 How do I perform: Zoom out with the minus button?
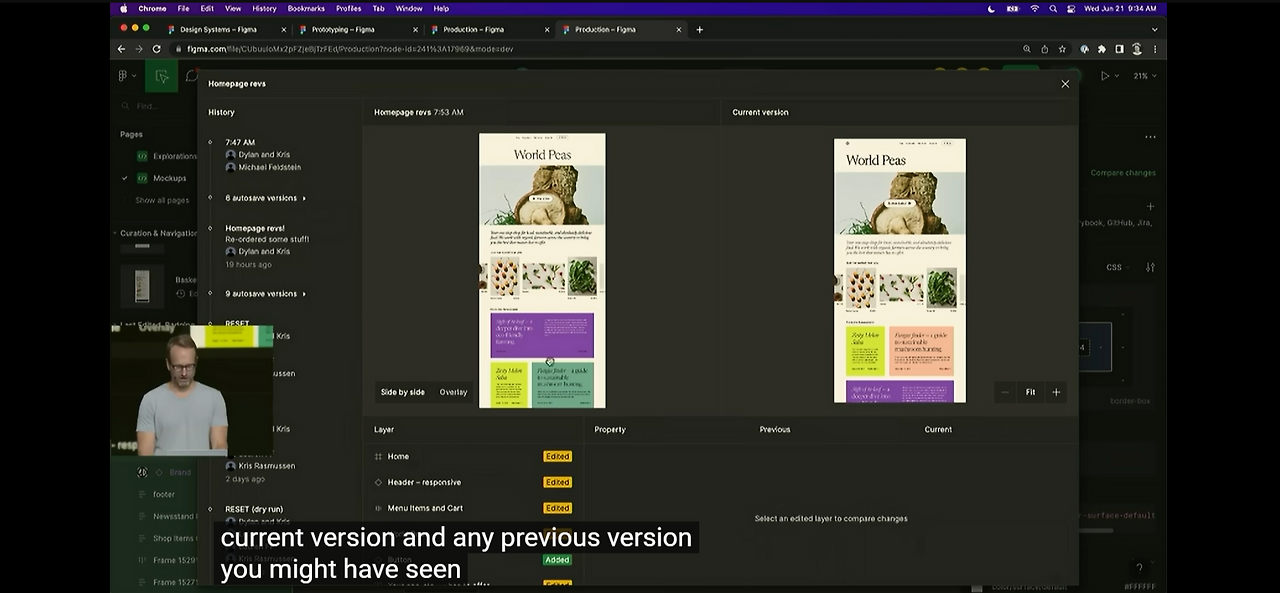coord(1005,392)
